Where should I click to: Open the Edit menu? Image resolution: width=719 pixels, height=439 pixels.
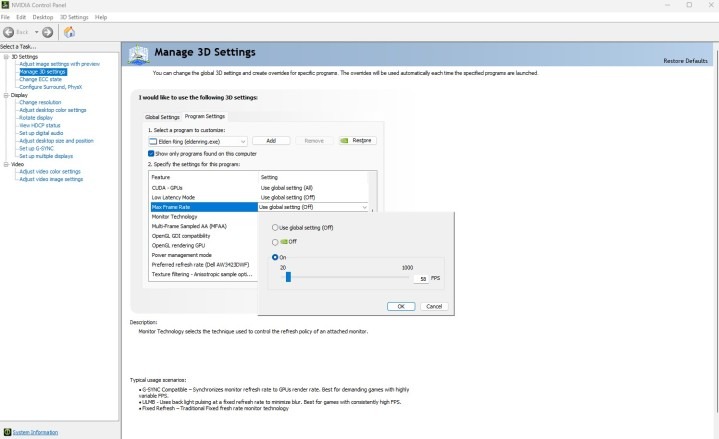click(21, 17)
